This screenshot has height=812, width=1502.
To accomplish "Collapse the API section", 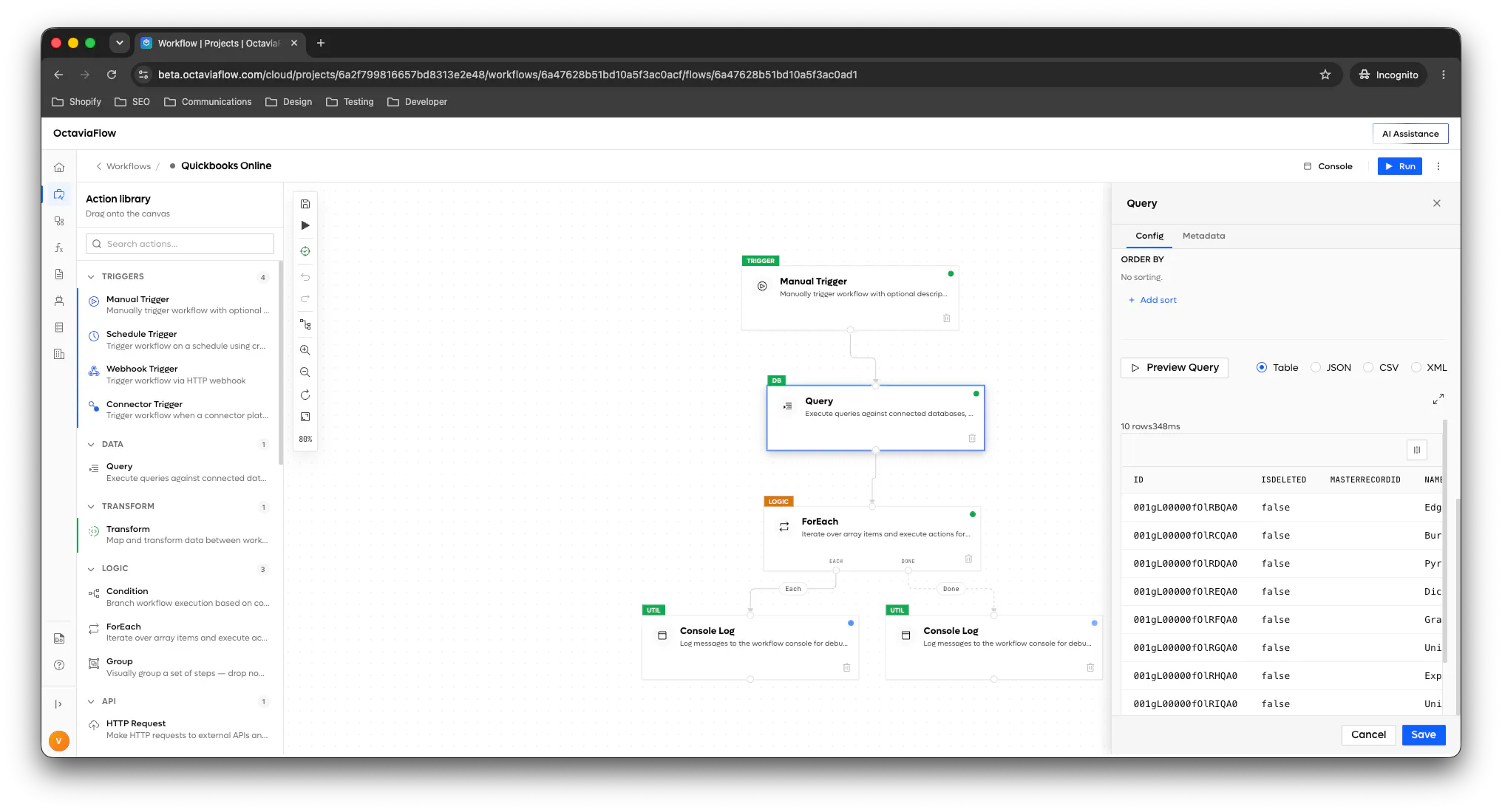I will point(91,702).
